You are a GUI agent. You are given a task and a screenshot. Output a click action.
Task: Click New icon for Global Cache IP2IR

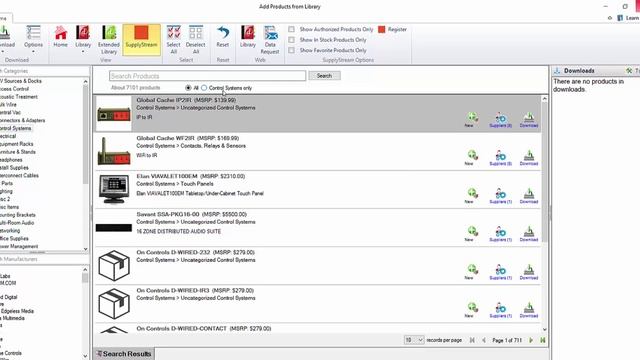[x=472, y=119]
